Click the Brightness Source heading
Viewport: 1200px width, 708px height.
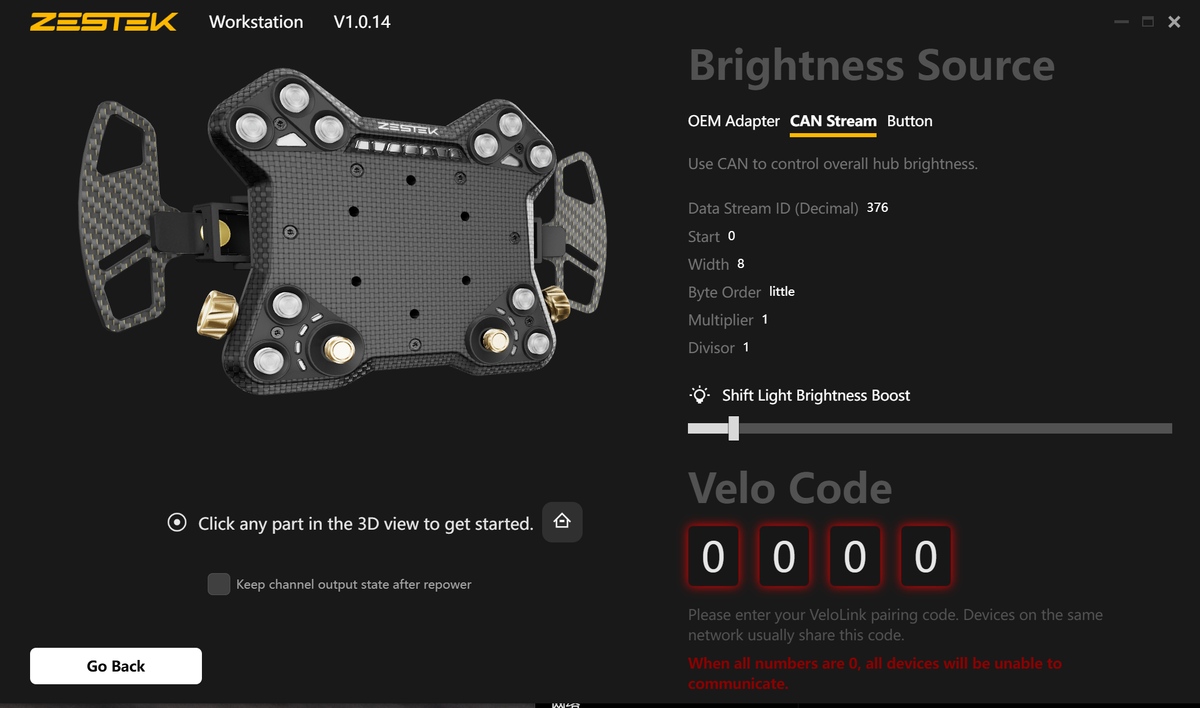pyautogui.click(x=872, y=66)
